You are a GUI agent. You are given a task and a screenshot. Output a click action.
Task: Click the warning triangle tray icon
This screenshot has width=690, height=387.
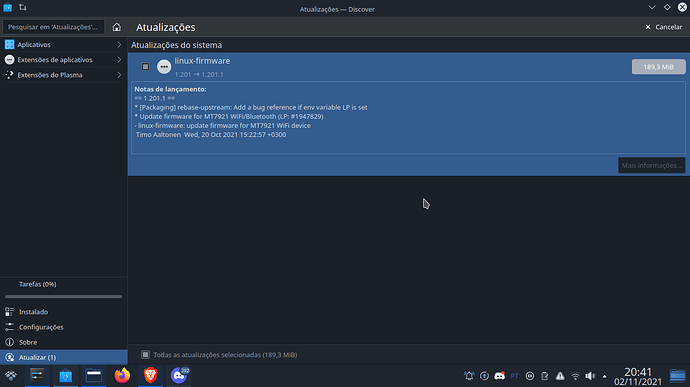click(560, 376)
